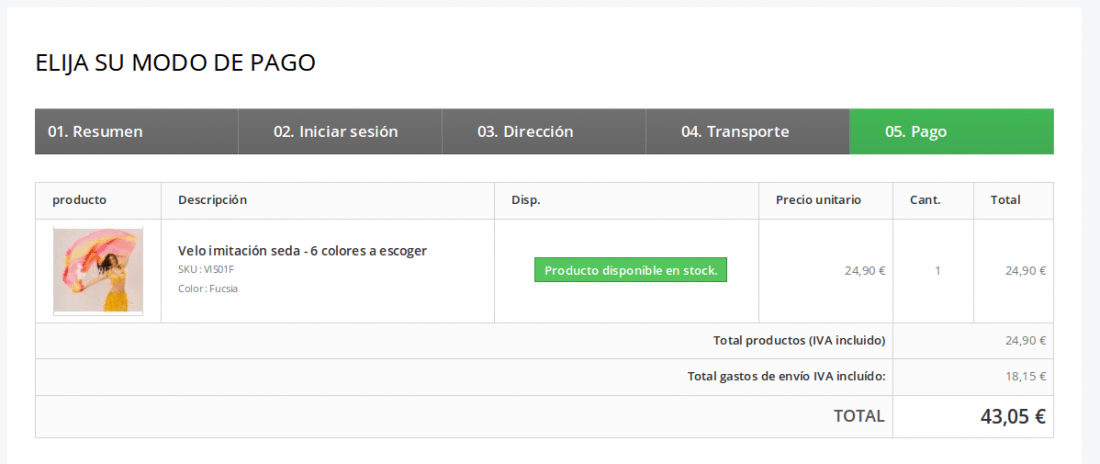Return to the 04. Transporte step

point(747,131)
